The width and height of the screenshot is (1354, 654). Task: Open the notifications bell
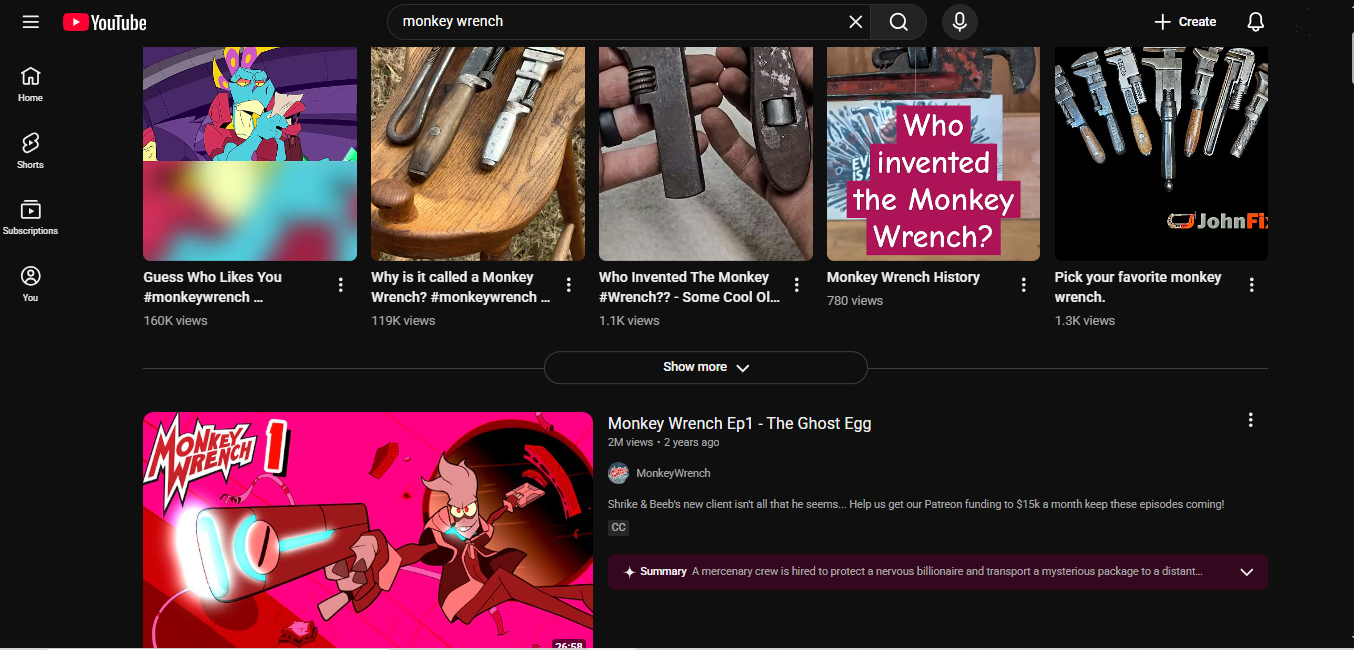pos(1256,22)
